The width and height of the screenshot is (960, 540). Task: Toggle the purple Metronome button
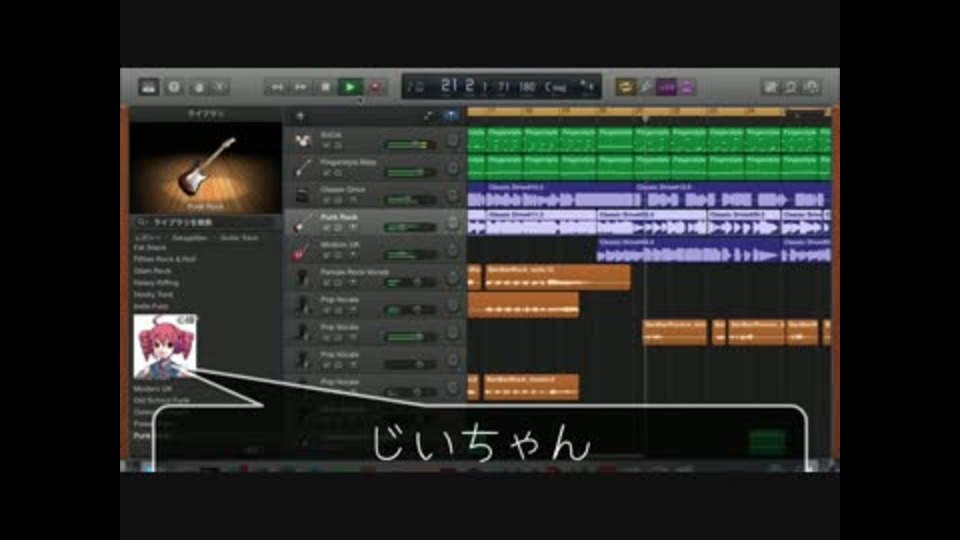tap(686, 87)
